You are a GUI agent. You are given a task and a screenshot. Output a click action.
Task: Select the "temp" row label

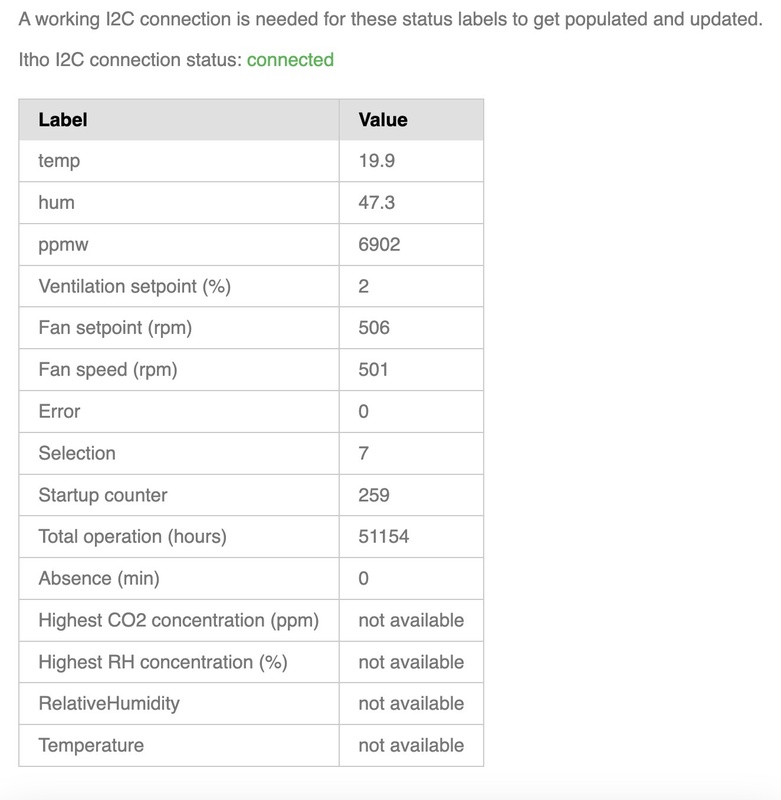tap(59, 161)
